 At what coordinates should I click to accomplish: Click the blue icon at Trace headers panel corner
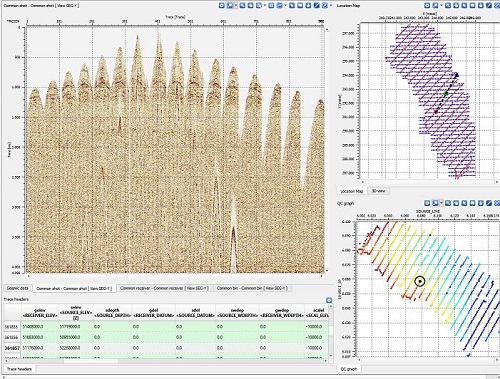click(x=329, y=300)
